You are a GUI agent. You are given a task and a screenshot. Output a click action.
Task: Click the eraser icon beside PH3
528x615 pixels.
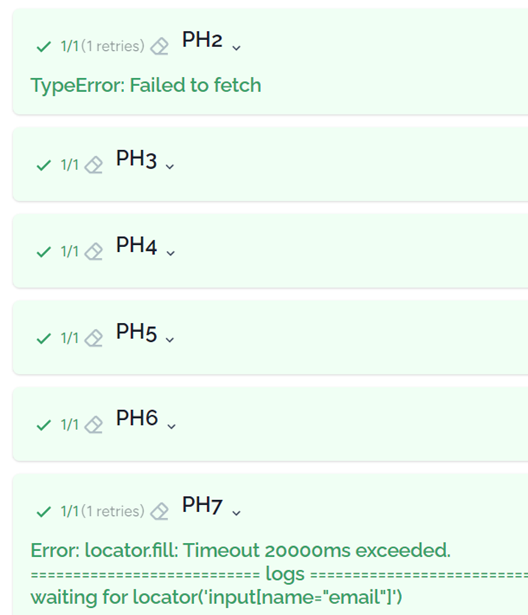[94, 165]
